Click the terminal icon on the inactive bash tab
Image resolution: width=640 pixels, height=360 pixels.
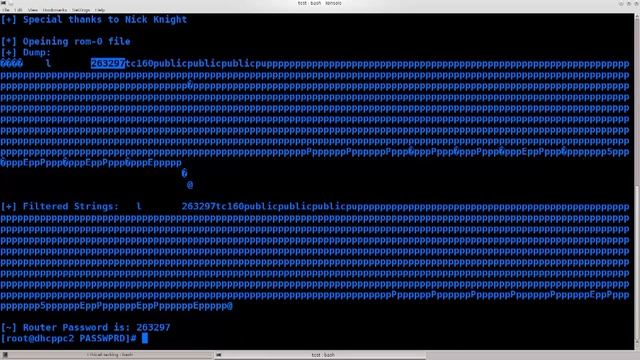tap(5, 355)
